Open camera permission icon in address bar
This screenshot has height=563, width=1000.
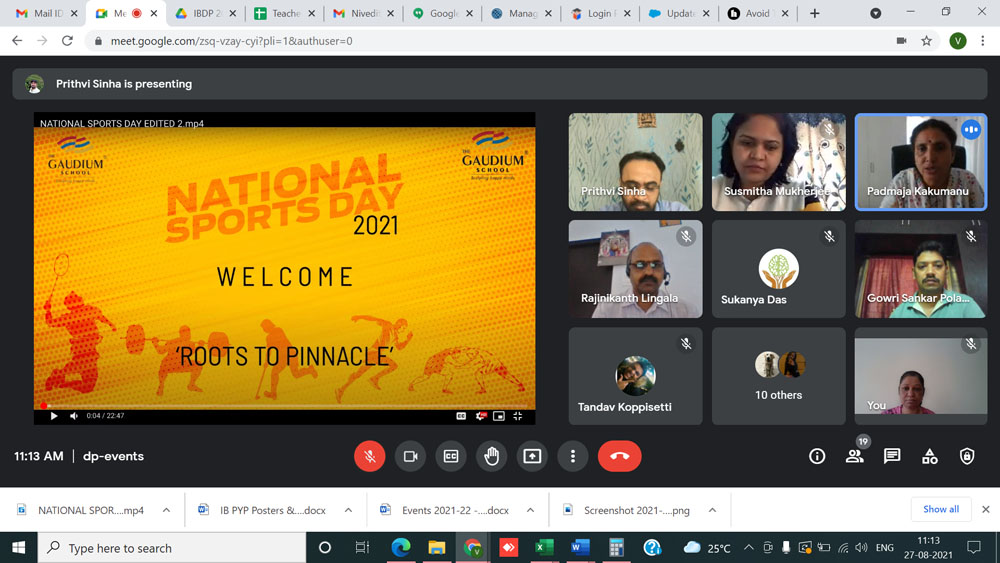[x=901, y=41]
